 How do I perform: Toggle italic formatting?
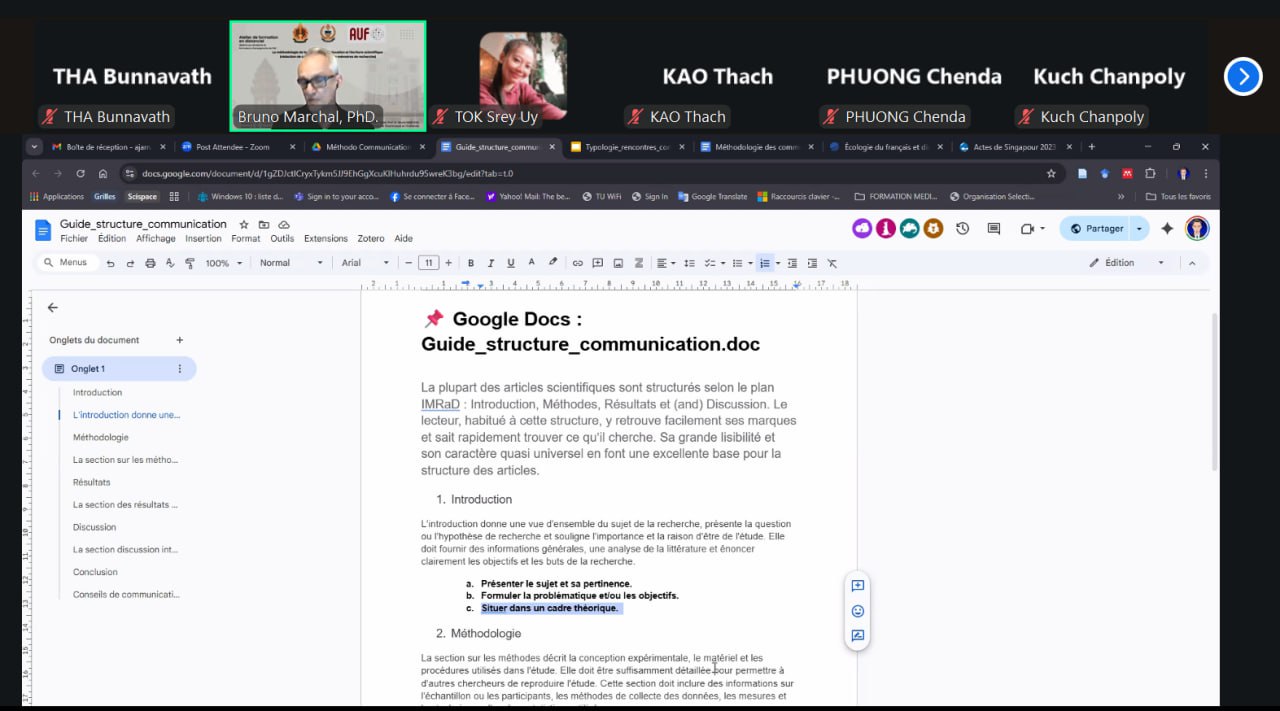click(491, 263)
